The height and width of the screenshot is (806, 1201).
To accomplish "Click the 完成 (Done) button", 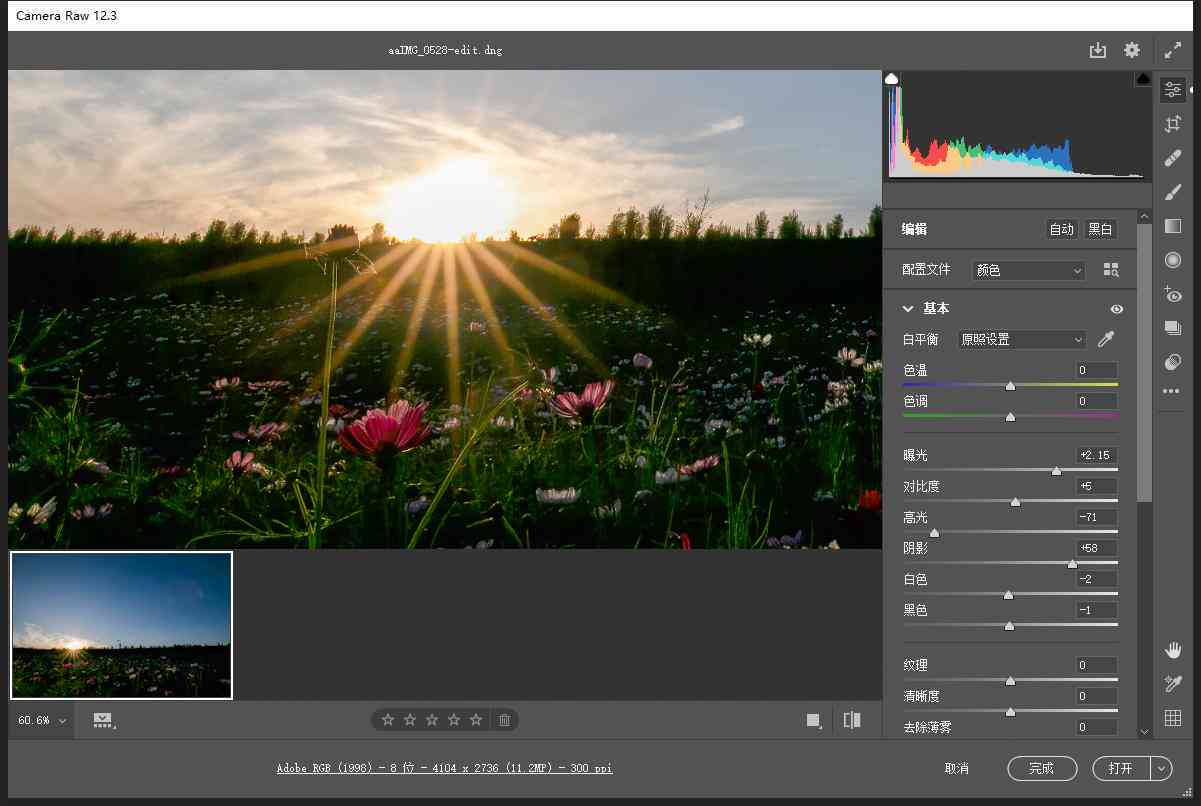I will coord(1042,769).
